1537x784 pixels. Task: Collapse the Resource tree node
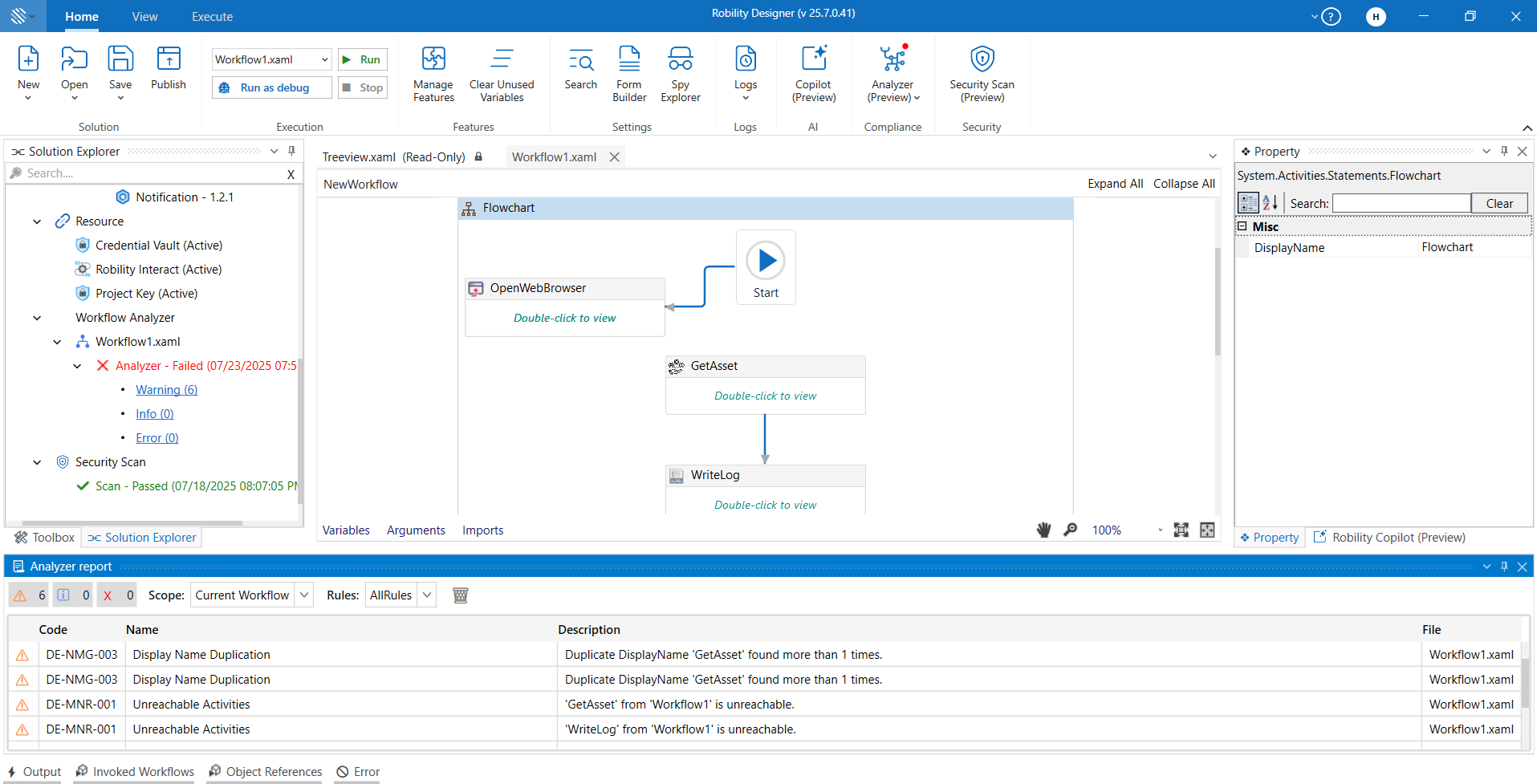[x=37, y=221]
